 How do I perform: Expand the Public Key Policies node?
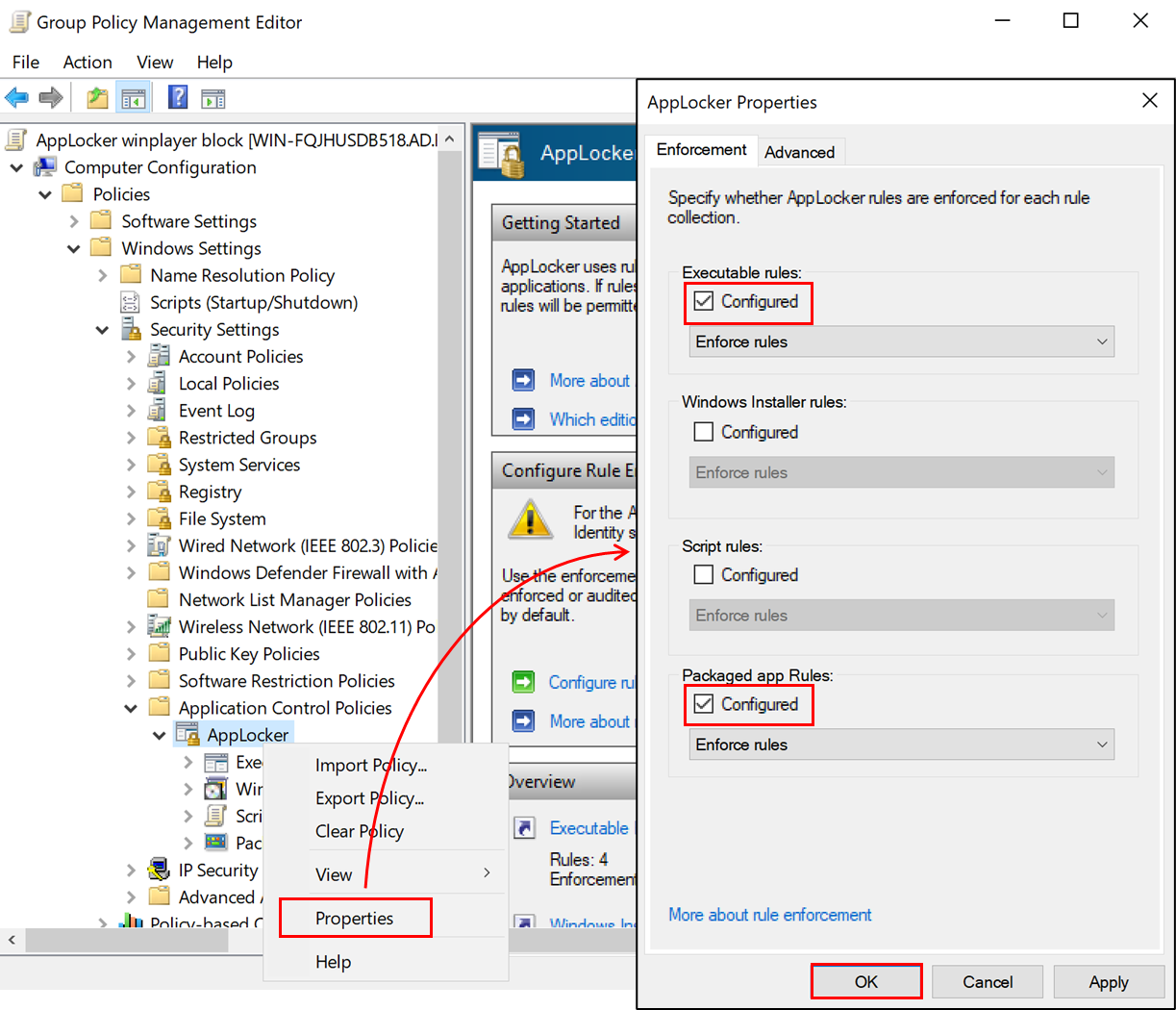[x=132, y=654]
